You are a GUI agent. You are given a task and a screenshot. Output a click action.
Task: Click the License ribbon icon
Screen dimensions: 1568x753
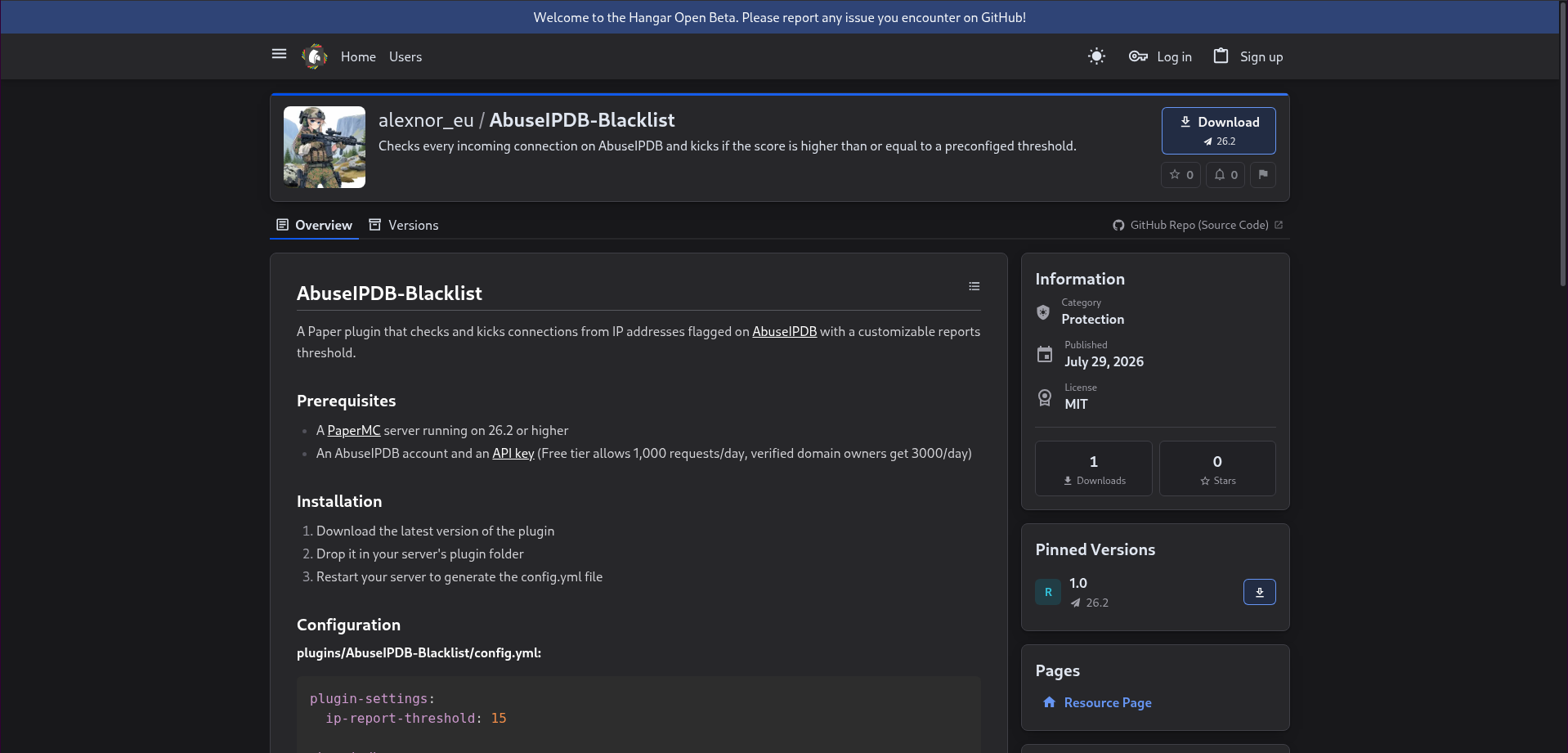coord(1045,397)
